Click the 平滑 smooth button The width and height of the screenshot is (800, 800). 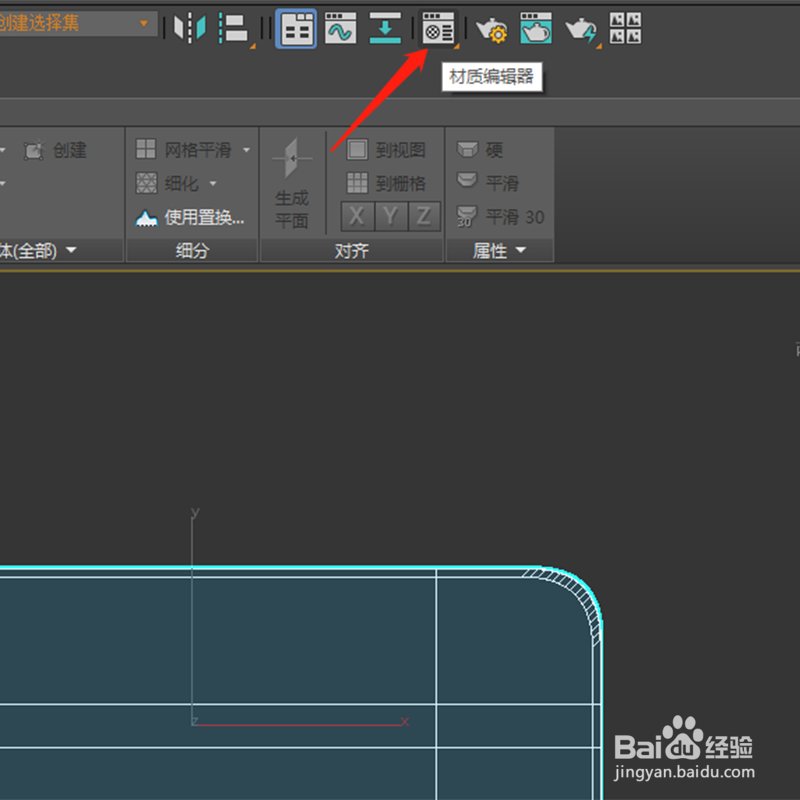tap(488, 183)
